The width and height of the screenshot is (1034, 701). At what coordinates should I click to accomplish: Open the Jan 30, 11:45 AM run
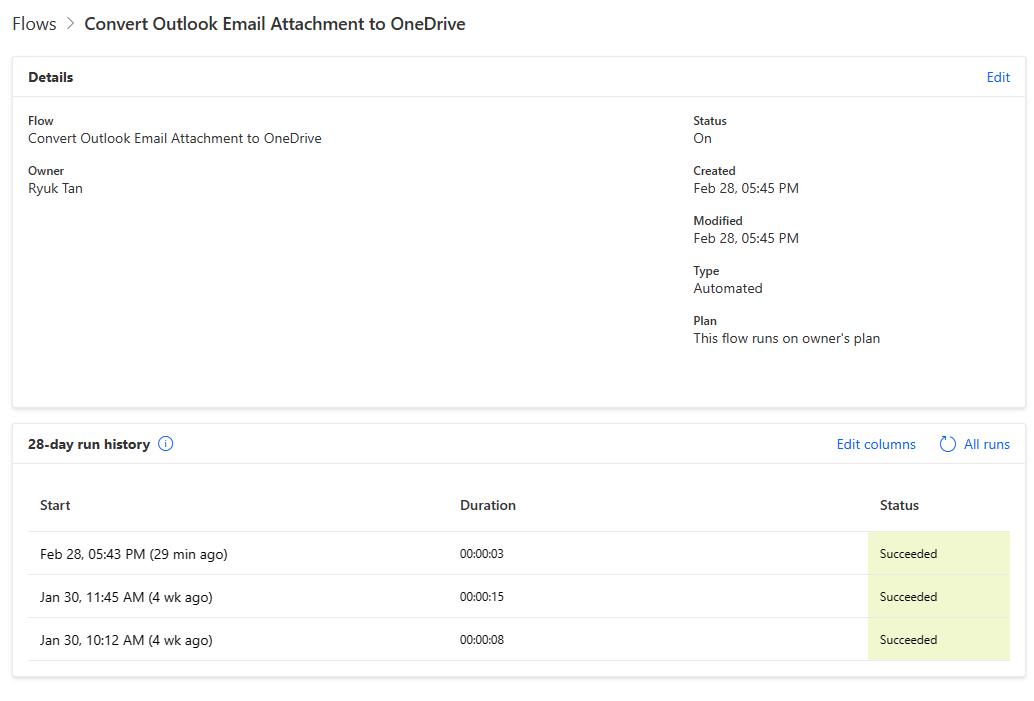point(126,597)
